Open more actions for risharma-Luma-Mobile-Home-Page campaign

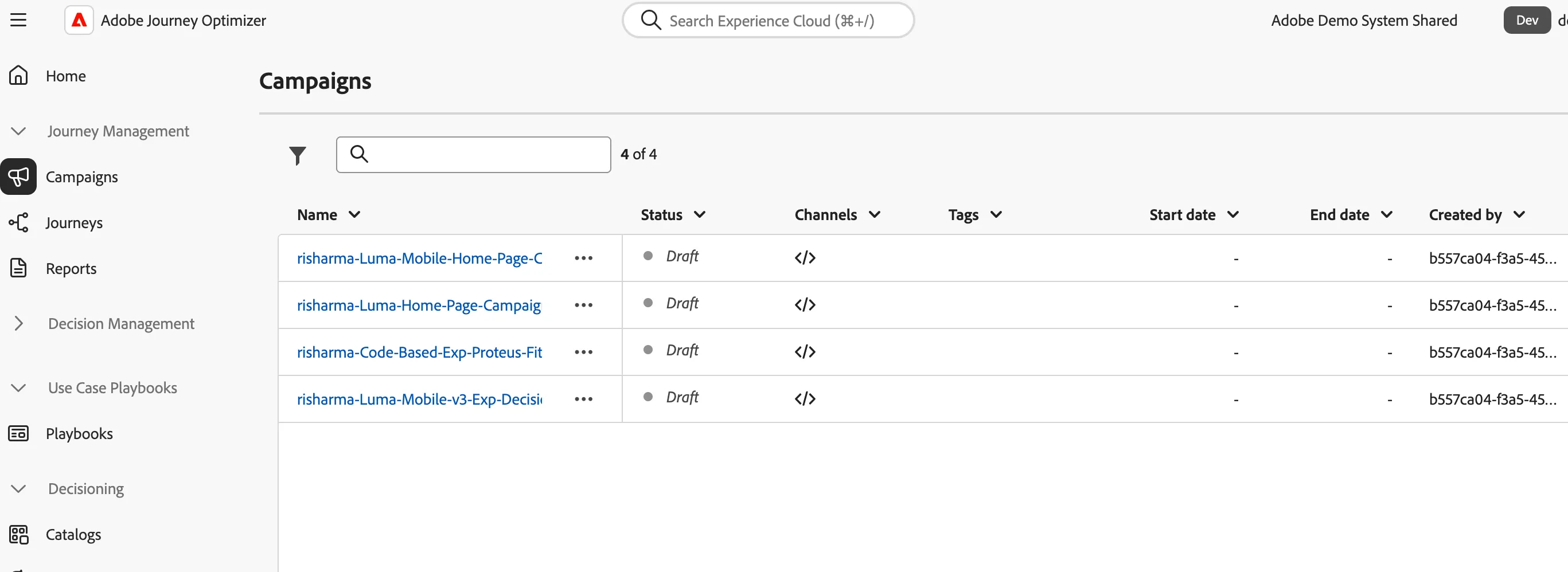pyautogui.click(x=583, y=258)
